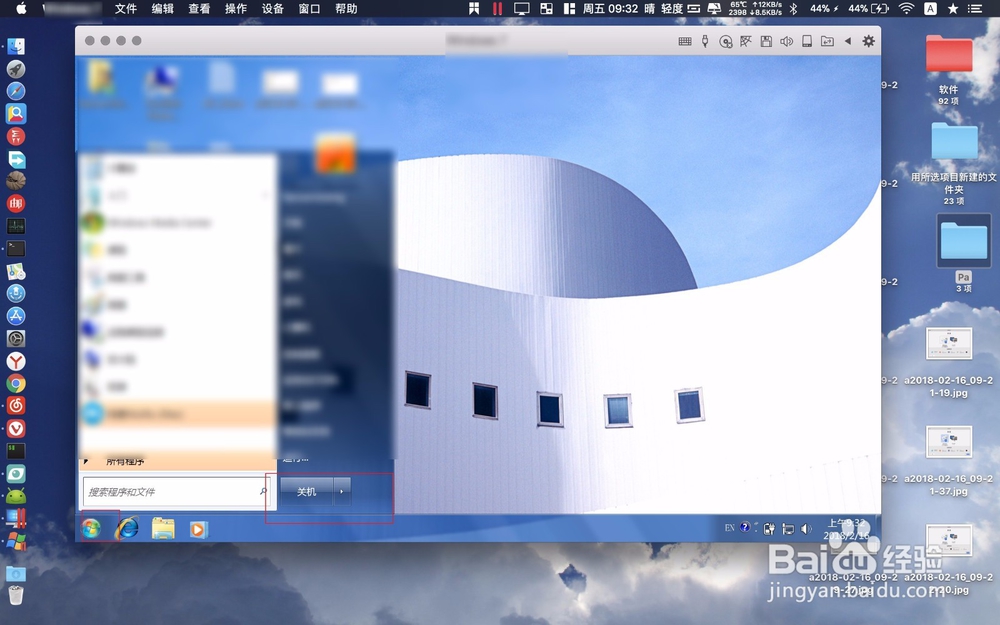
Task: Open the 窗口 menu
Action: (309, 9)
